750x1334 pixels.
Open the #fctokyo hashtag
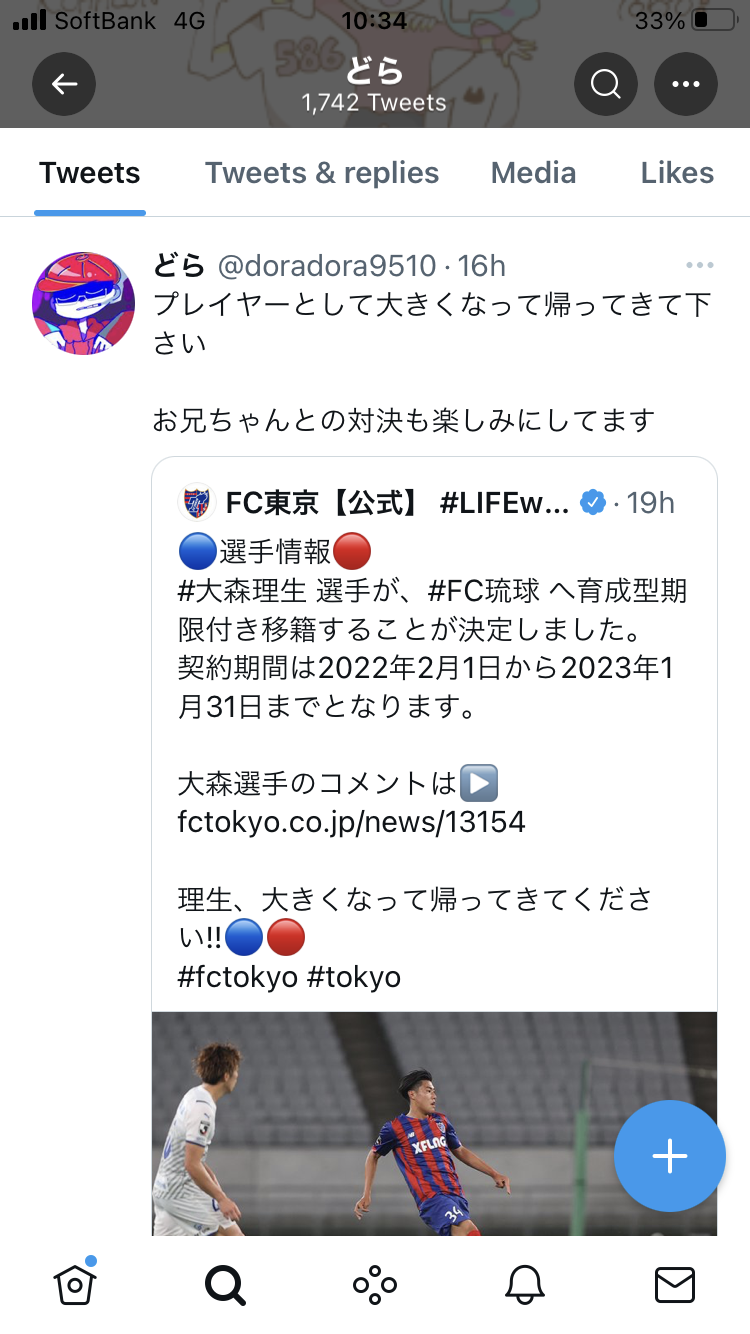tap(237, 976)
